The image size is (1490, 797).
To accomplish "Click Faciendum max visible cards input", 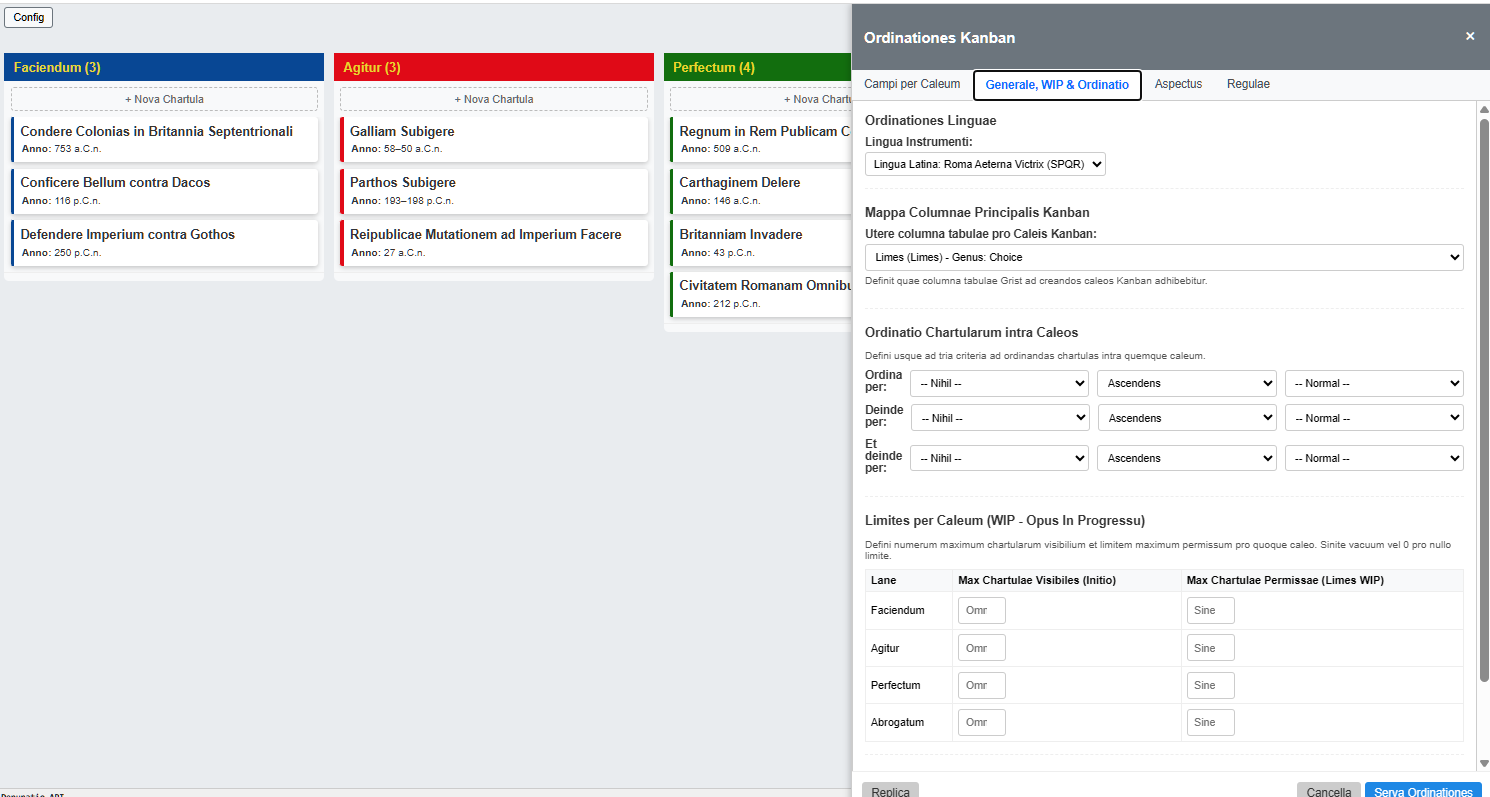I will tap(981, 611).
